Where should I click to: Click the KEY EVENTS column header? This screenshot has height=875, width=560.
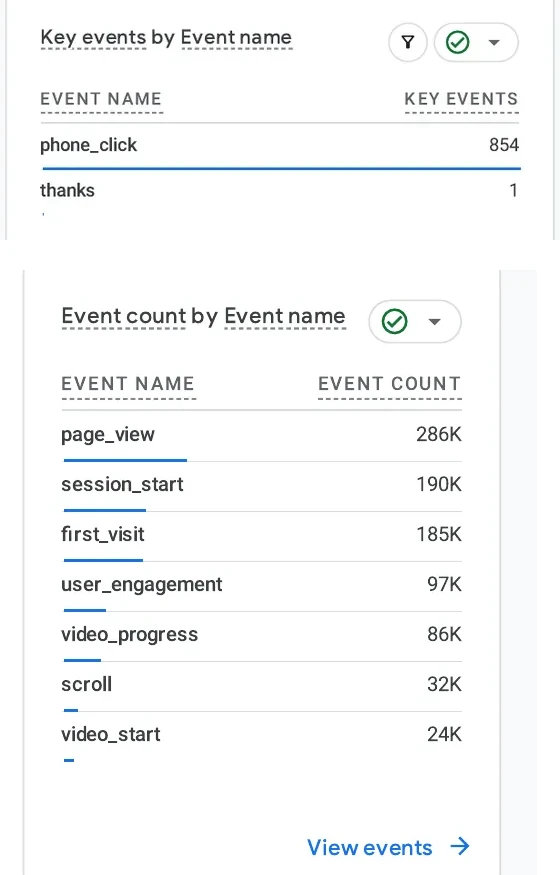point(461,99)
